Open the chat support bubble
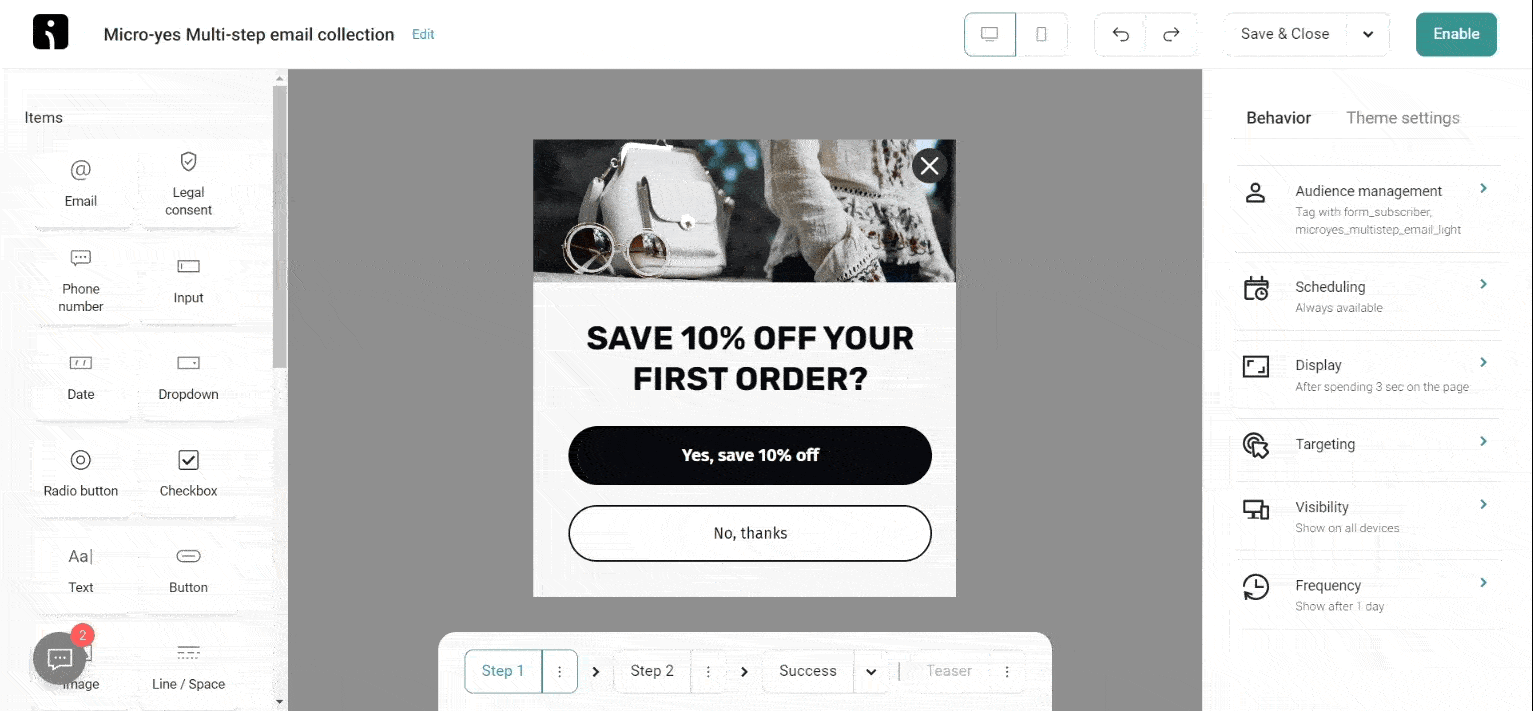 tap(60, 658)
